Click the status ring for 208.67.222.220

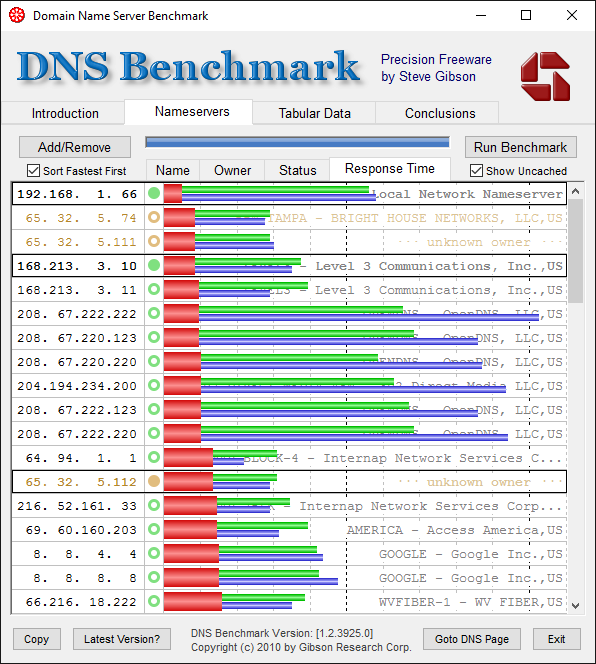154,433
